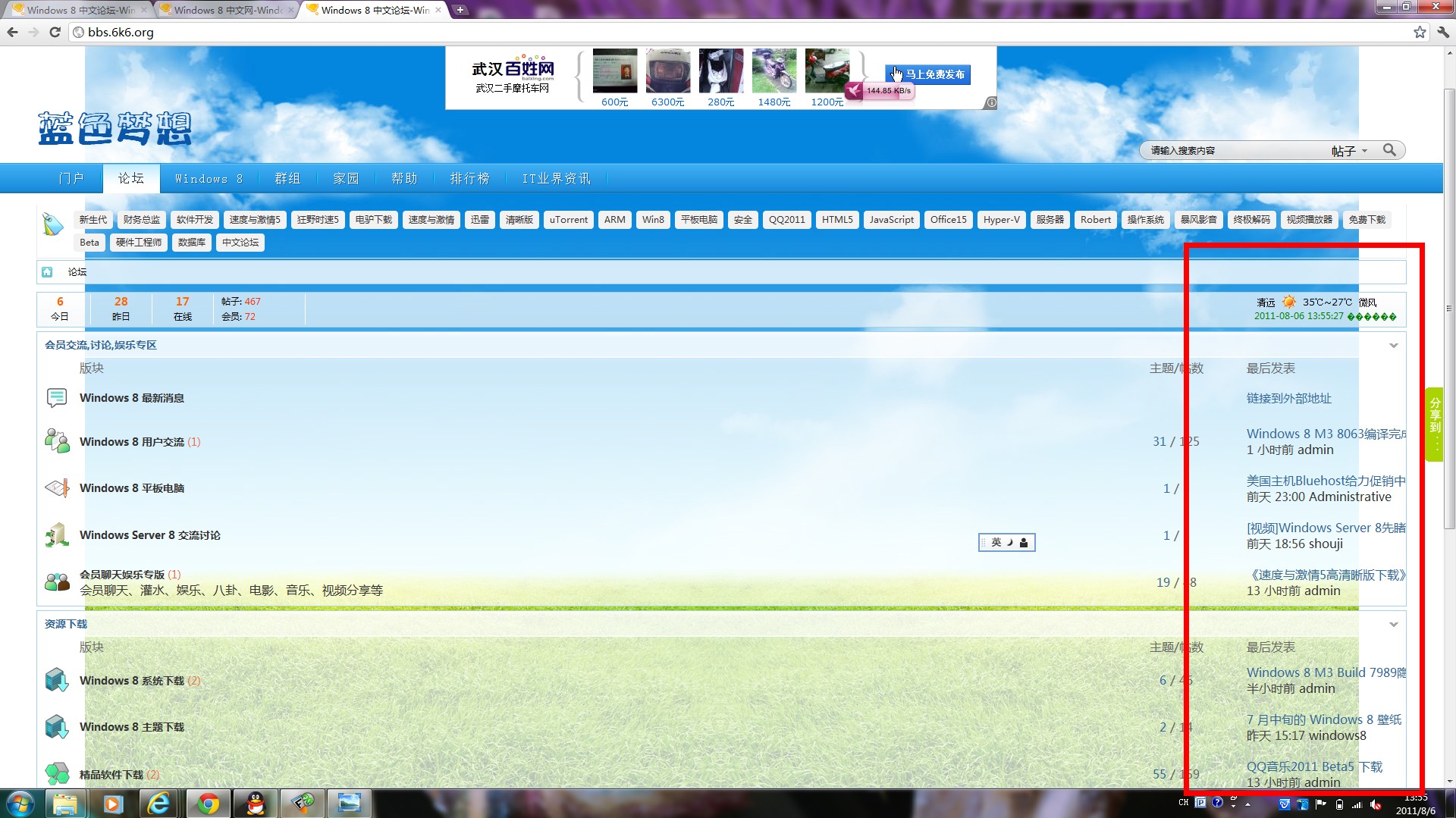Open QQ penguin icon in taskbar
Image resolution: width=1456 pixels, height=818 pixels.
[x=256, y=804]
